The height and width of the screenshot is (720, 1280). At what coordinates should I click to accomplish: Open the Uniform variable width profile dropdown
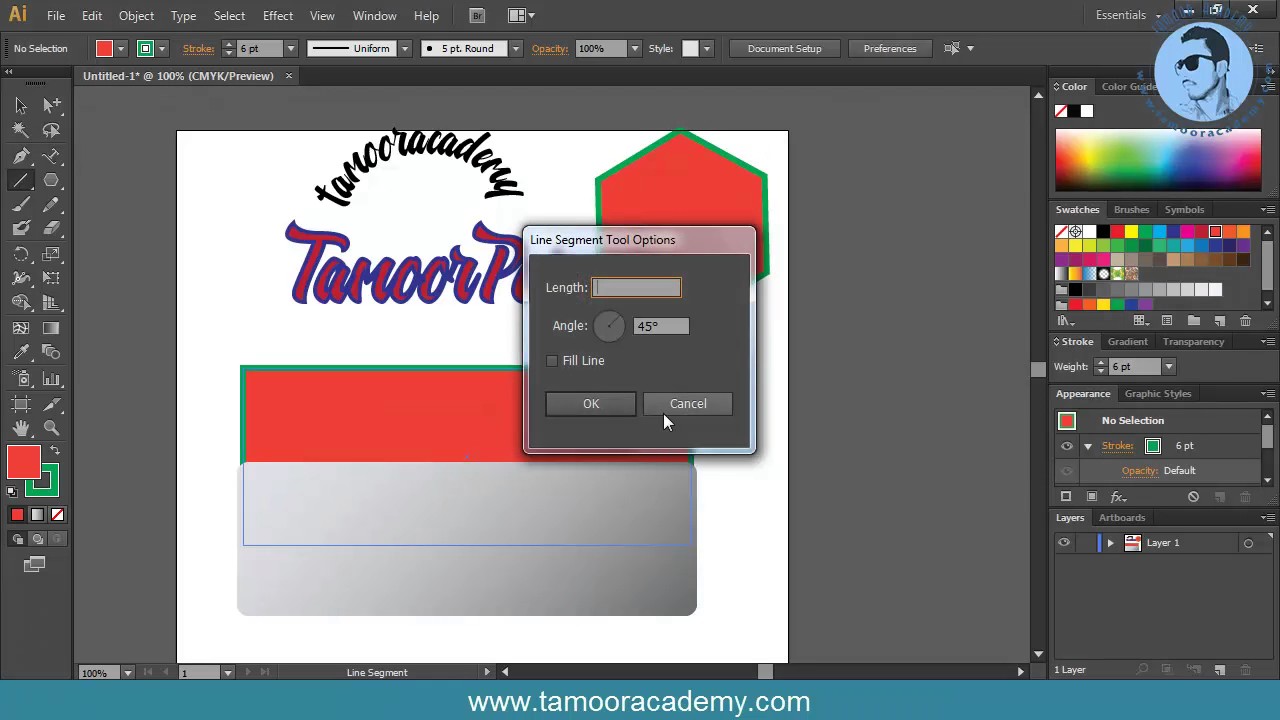(405, 48)
